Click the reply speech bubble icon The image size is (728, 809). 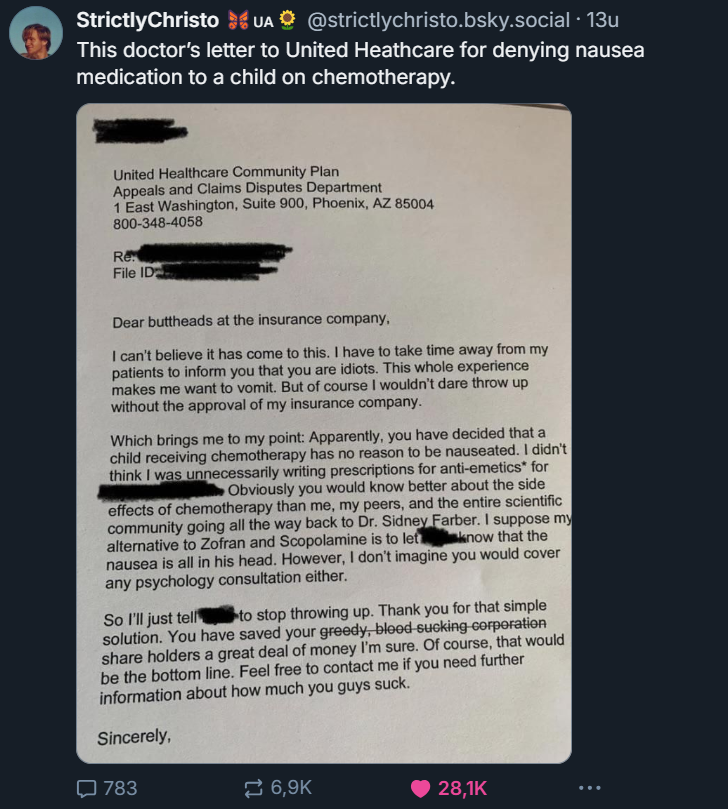coord(86,788)
